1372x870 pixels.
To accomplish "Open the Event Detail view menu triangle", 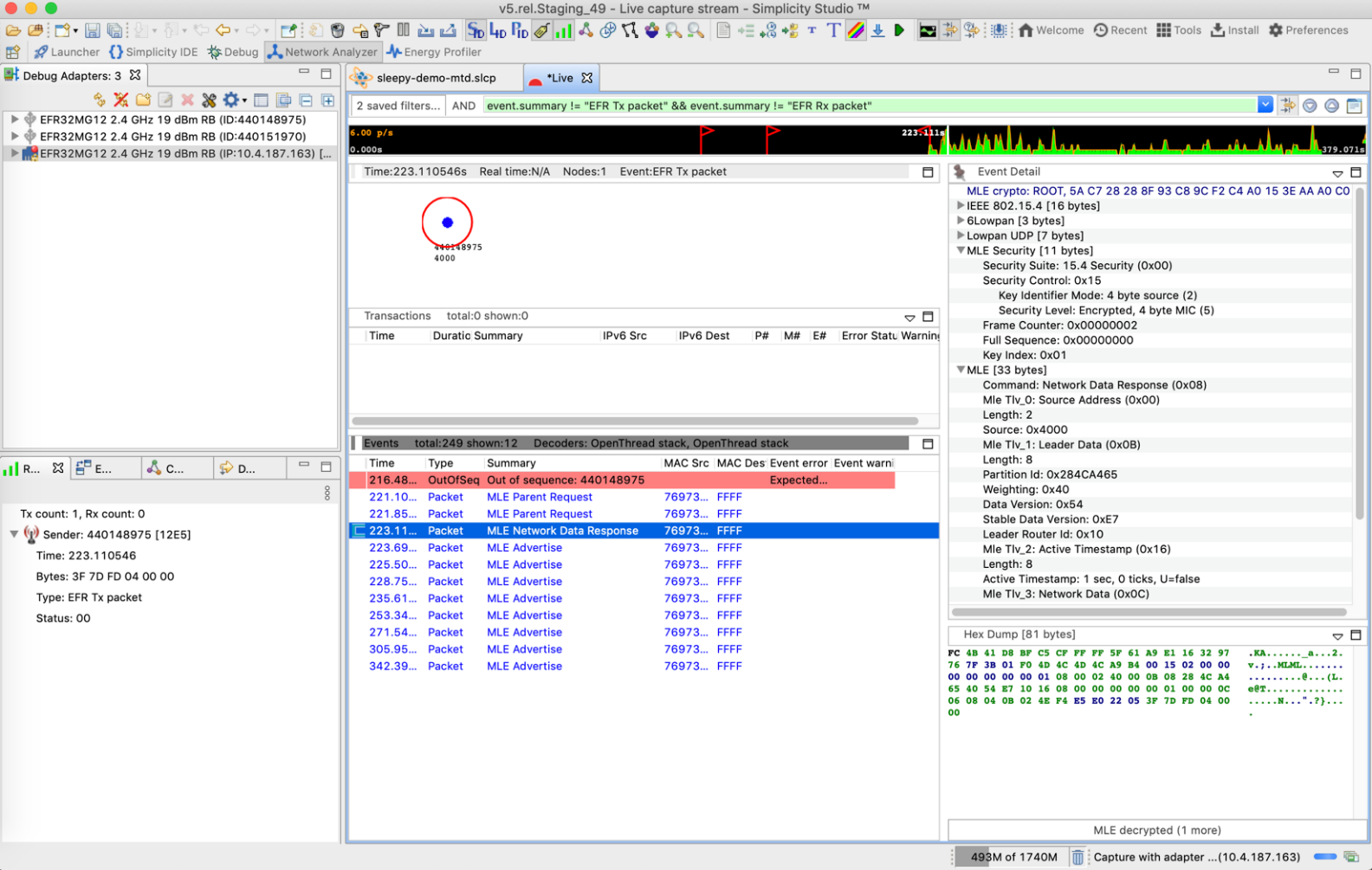I will [x=1337, y=173].
